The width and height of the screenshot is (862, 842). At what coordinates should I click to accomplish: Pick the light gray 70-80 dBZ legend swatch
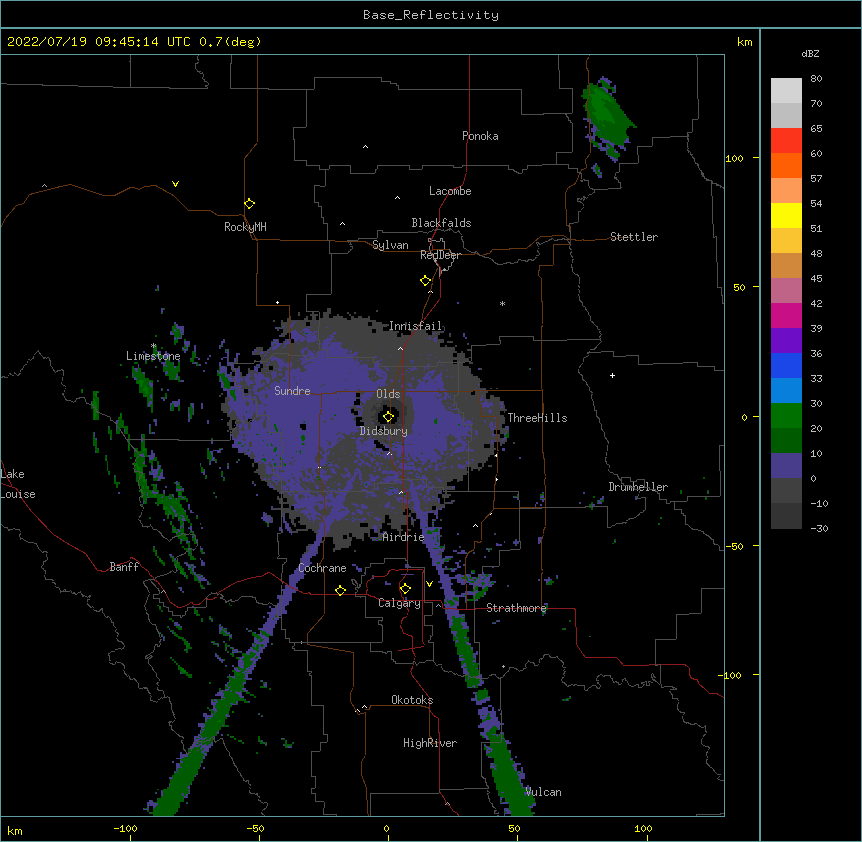(x=786, y=91)
